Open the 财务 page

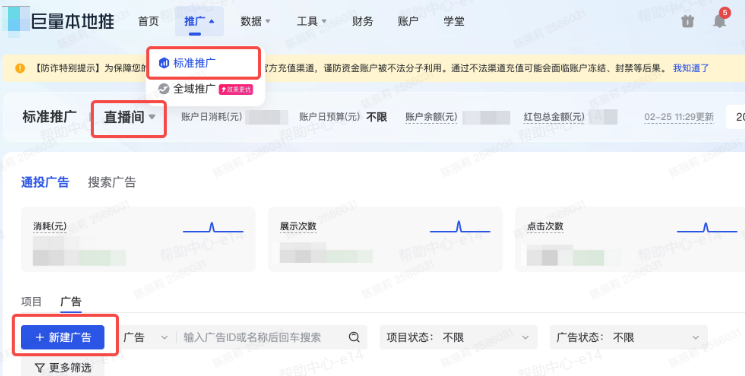[363, 21]
